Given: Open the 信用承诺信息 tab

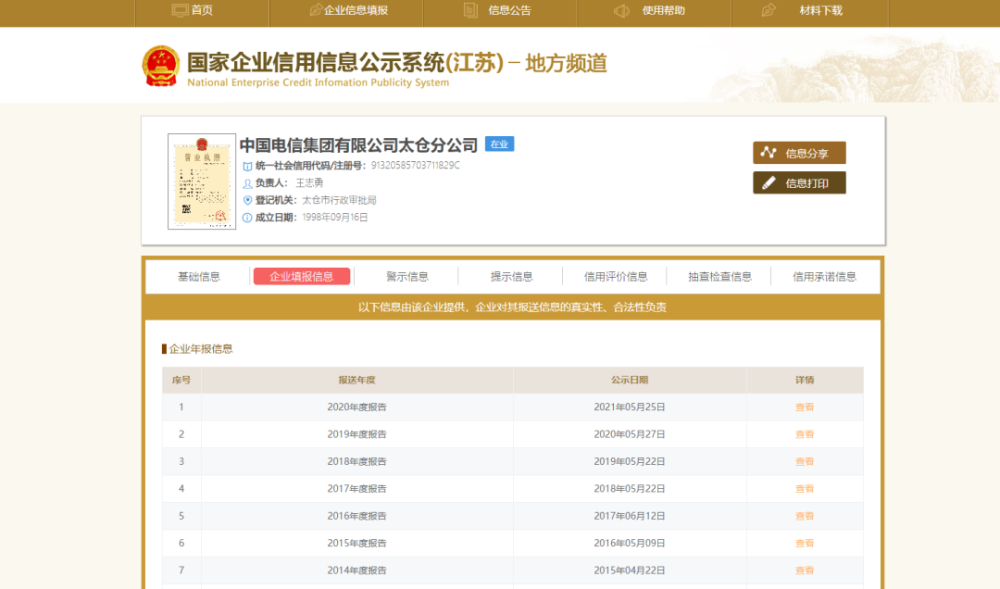Looking at the screenshot, I should 824,277.
